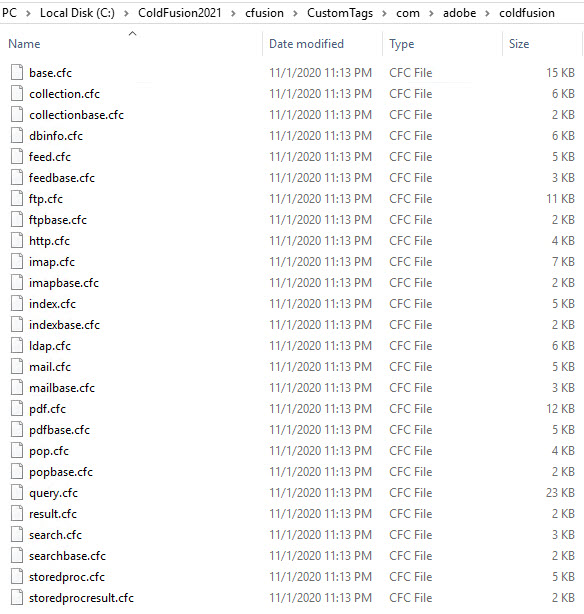
Task: Click the result.cfc file icon
Action: pyautogui.click(x=17, y=513)
